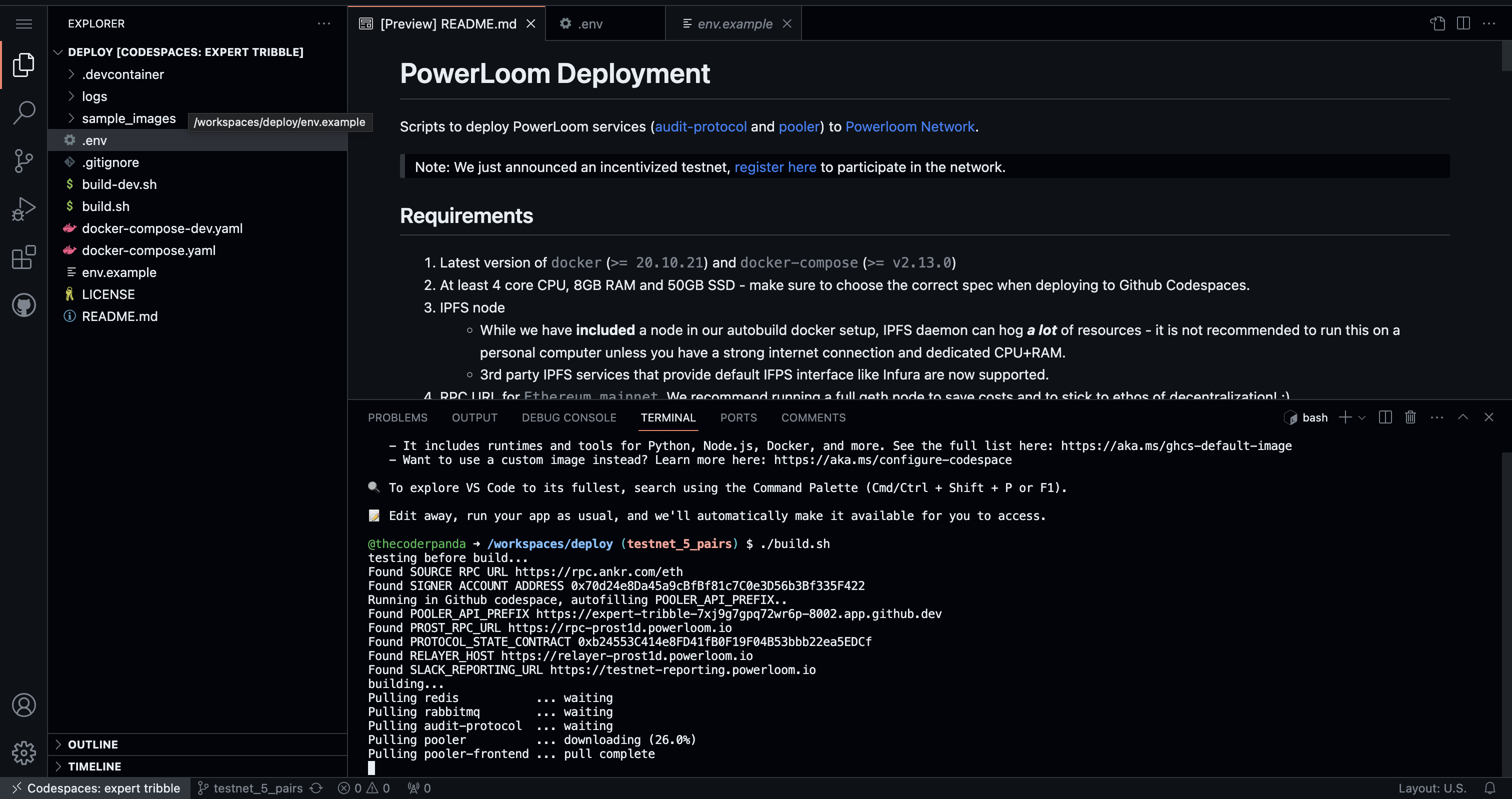This screenshot has height=799, width=1512.
Task: Open docker-compose.yaml in the explorer
Action: (148, 250)
